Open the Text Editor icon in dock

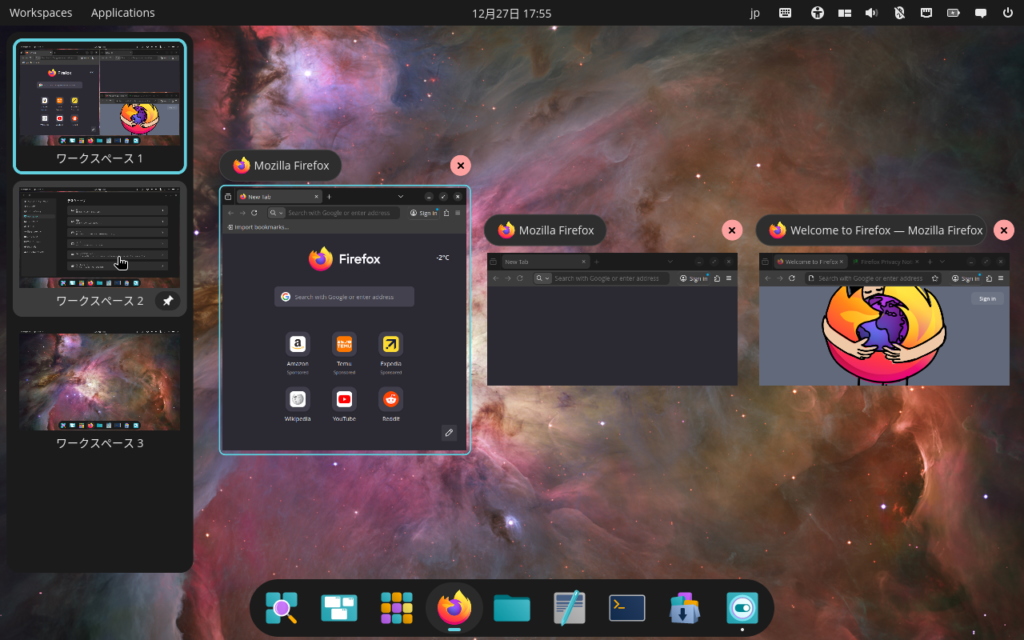coord(569,608)
